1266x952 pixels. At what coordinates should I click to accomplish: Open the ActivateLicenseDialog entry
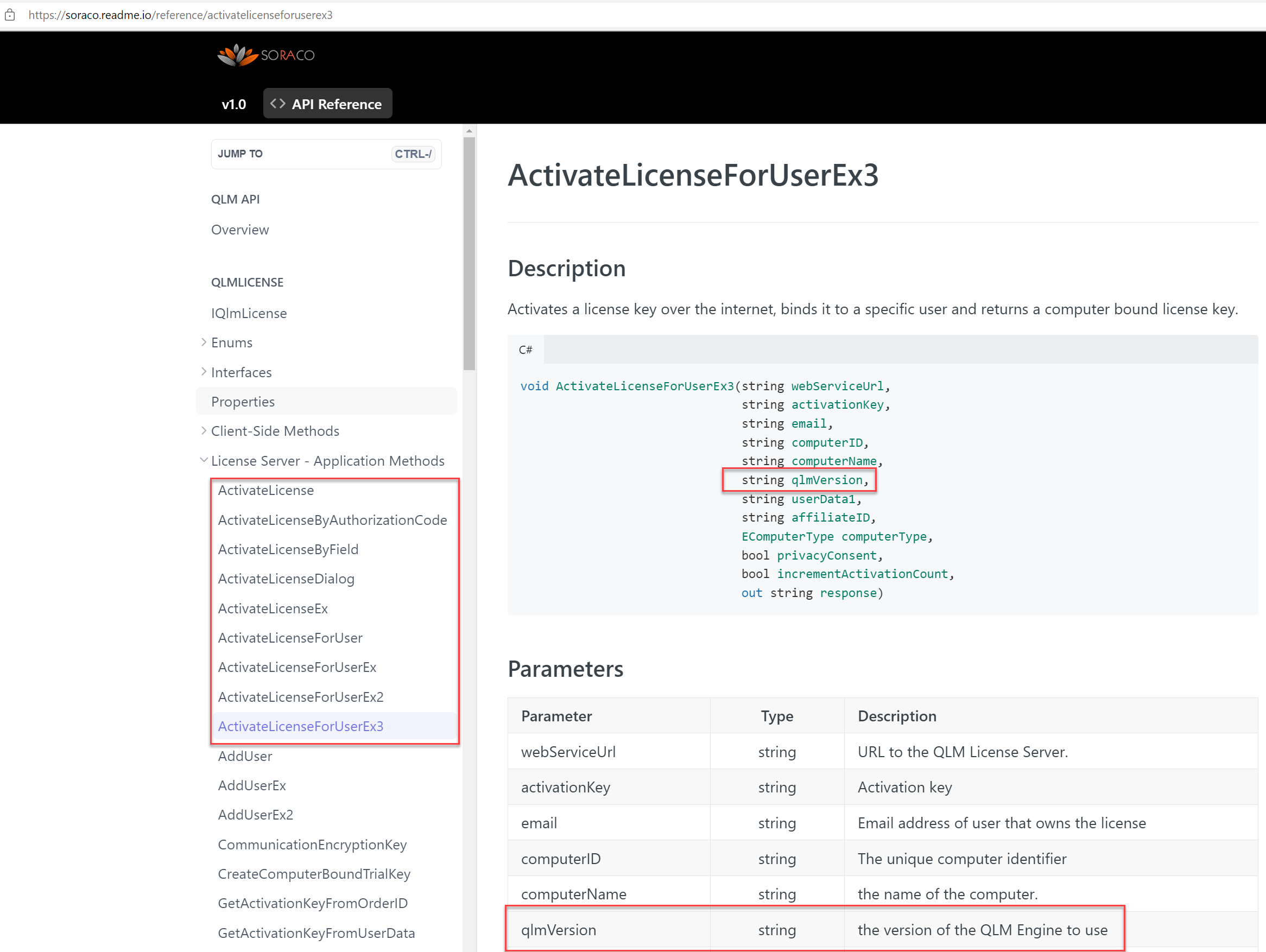(286, 579)
